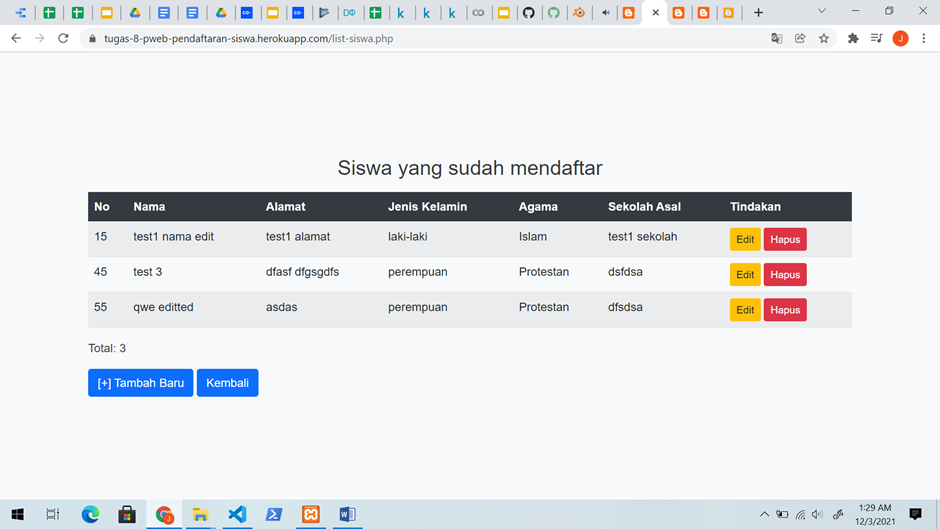The image size is (940, 529).
Task: Click the Sekolah Asal column header
Action: [644, 207]
